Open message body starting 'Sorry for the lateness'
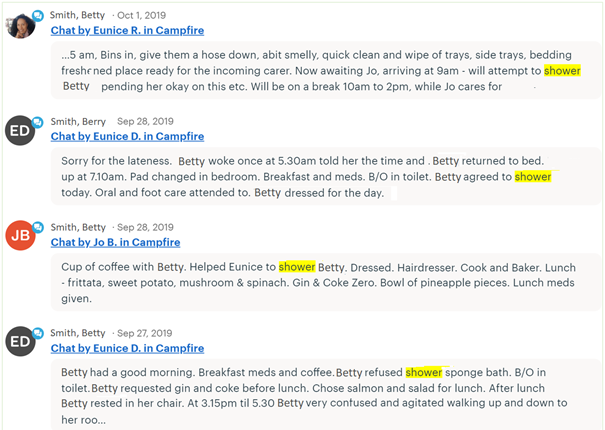 point(326,176)
